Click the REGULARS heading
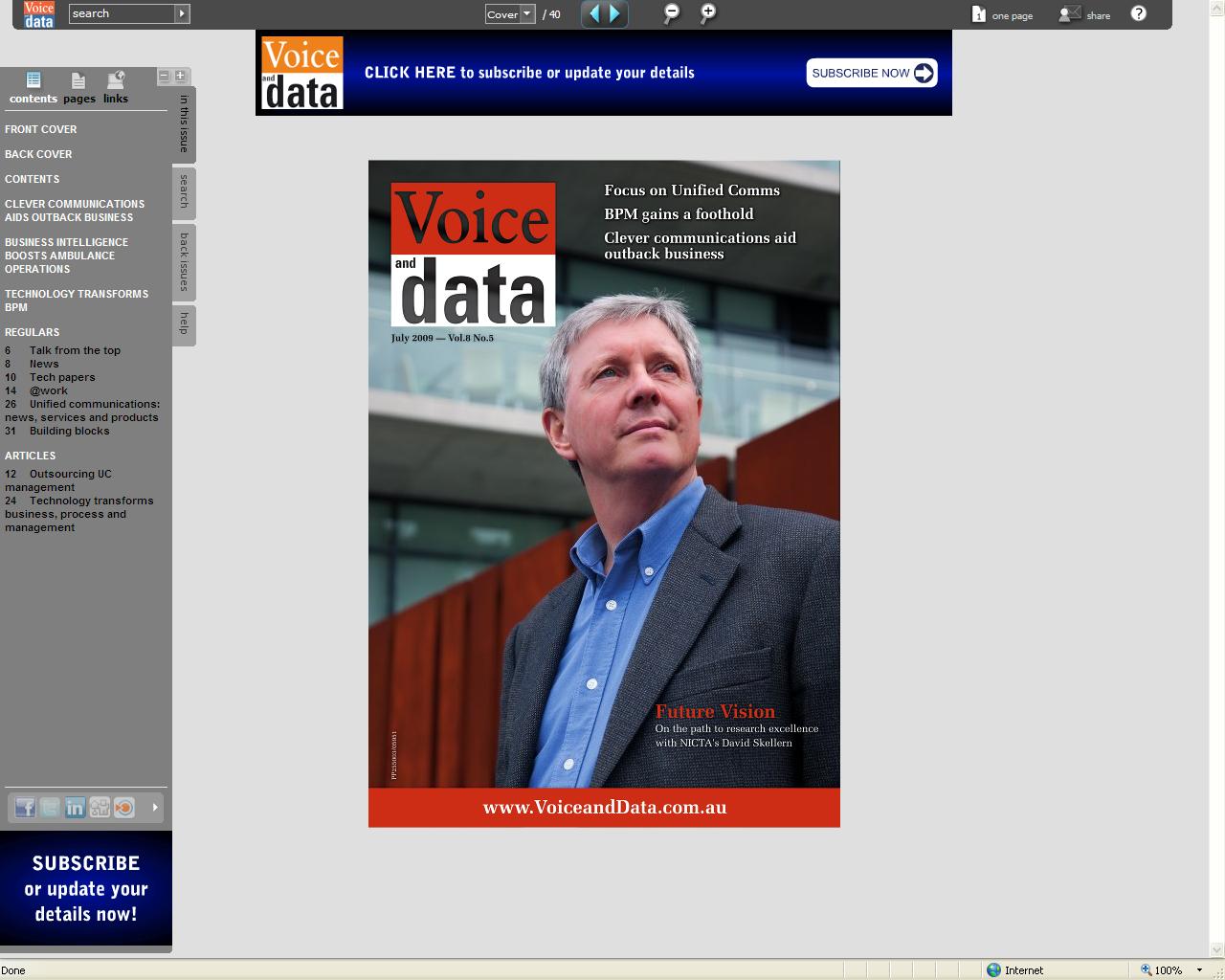Viewport: 1225px width, 980px height. [32, 332]
